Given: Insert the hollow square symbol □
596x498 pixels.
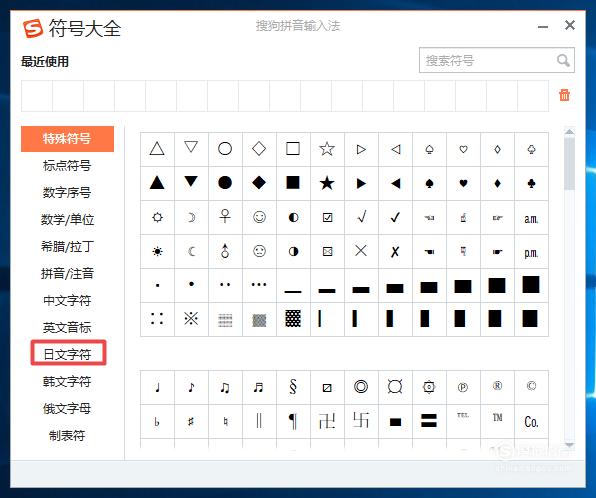Looking at the screenshot, I should [293, 149].
